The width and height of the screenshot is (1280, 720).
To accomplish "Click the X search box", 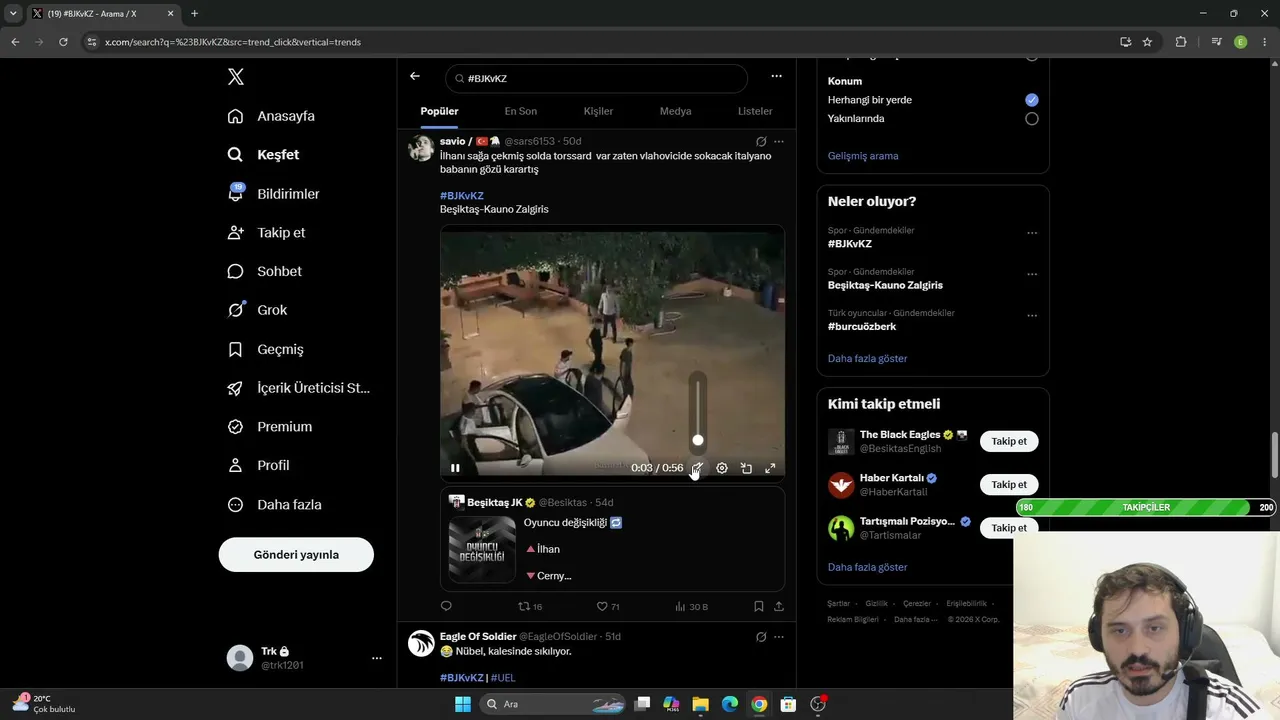I will pos(596,78).
